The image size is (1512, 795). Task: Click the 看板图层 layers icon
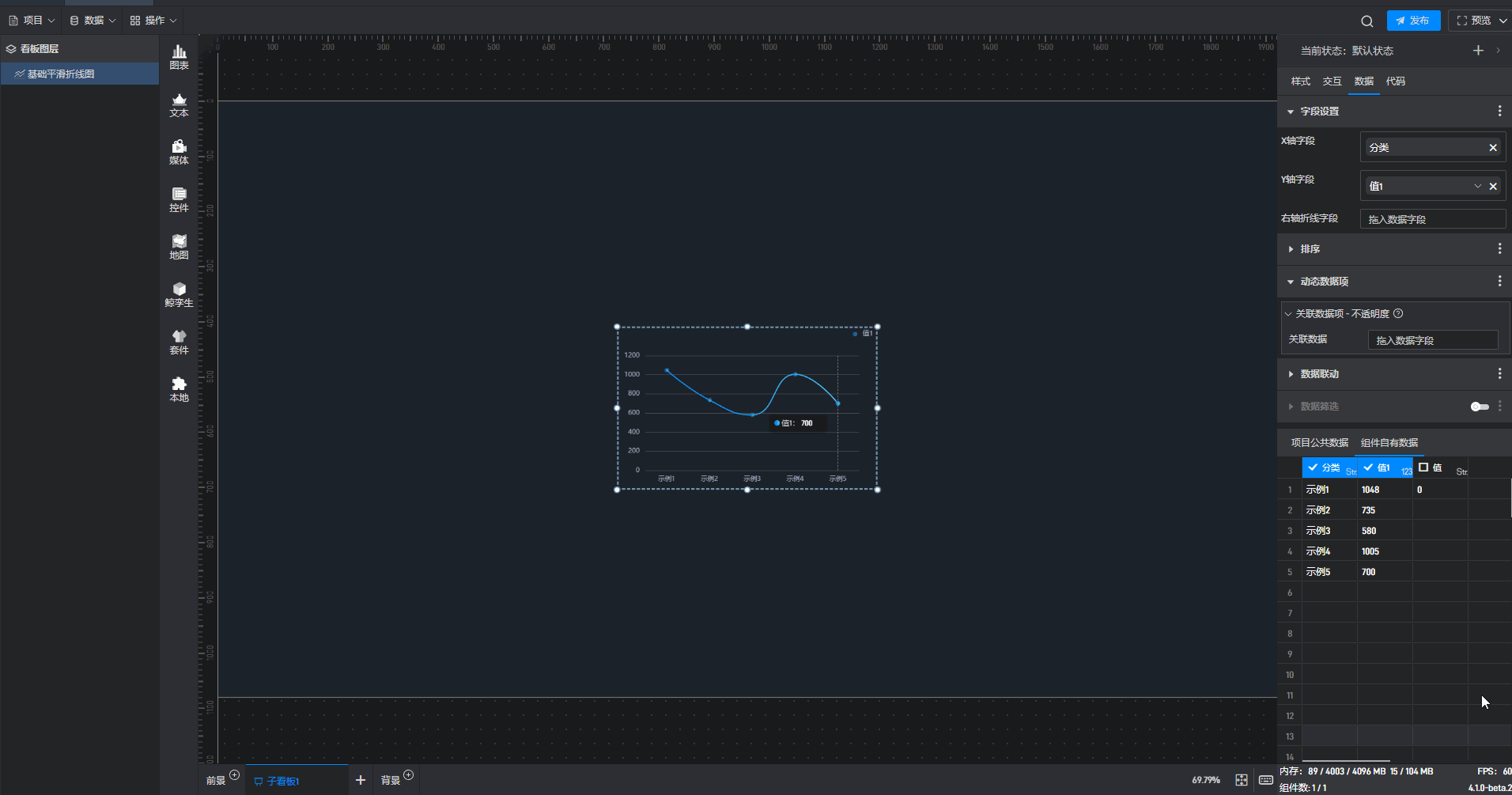coord(11,49)
